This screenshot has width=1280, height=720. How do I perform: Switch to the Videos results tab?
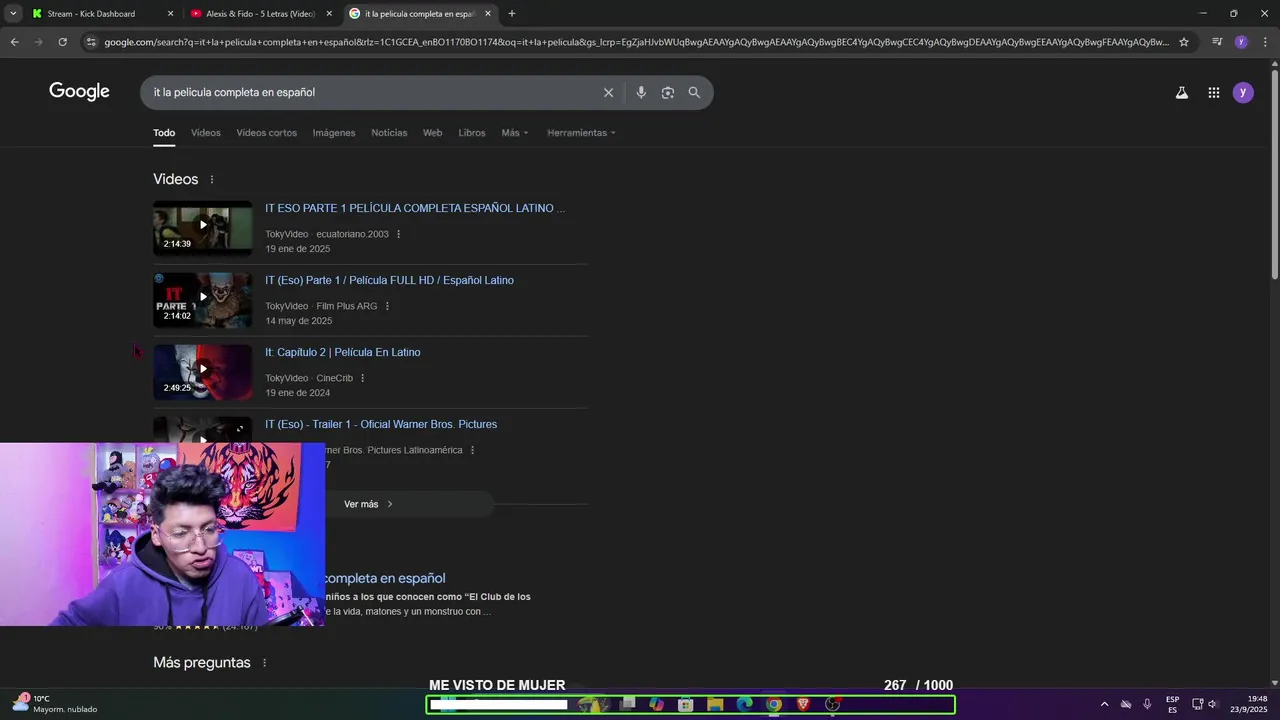click(x=205, y=133)
